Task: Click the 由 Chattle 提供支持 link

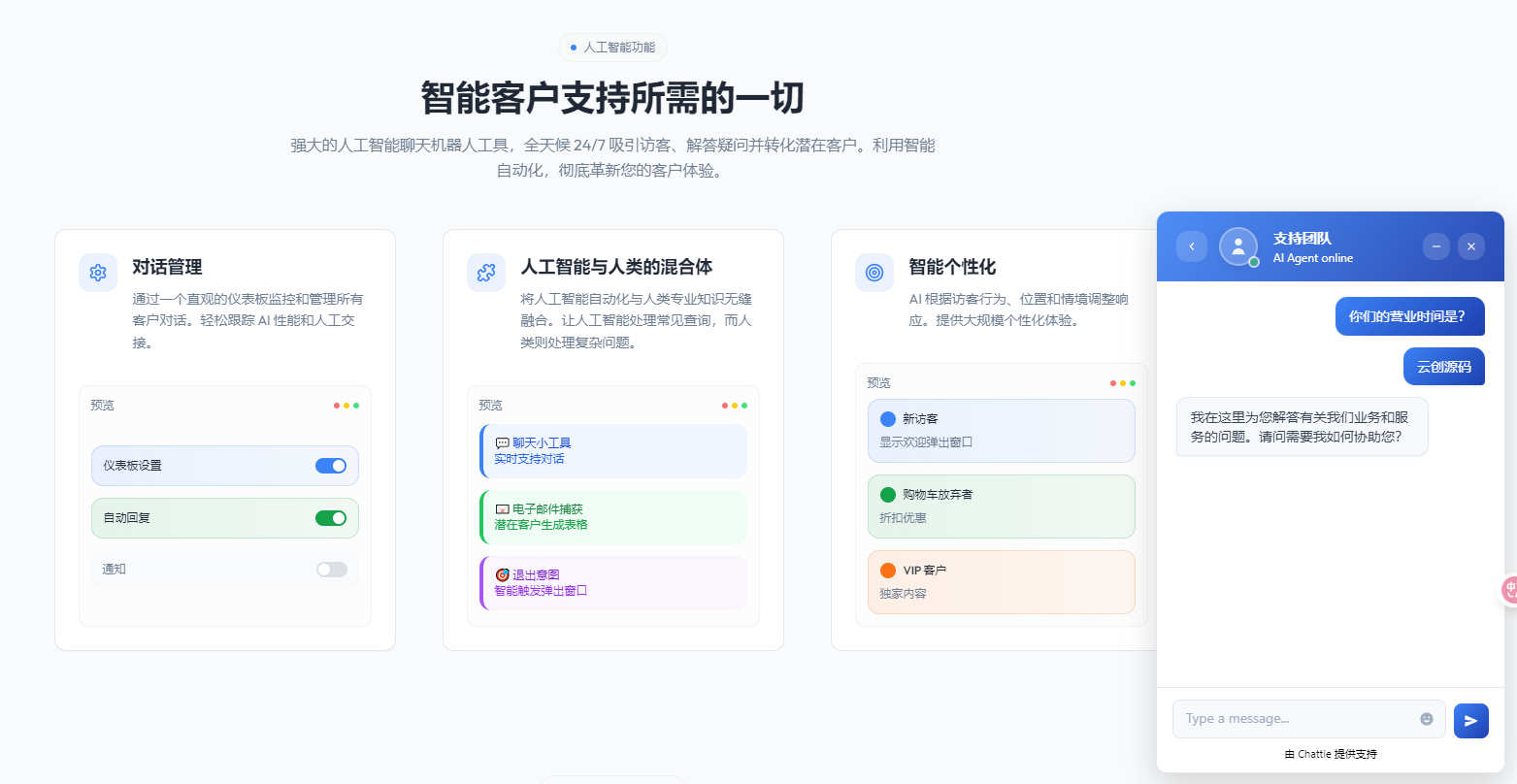Action: [1331, 754]
